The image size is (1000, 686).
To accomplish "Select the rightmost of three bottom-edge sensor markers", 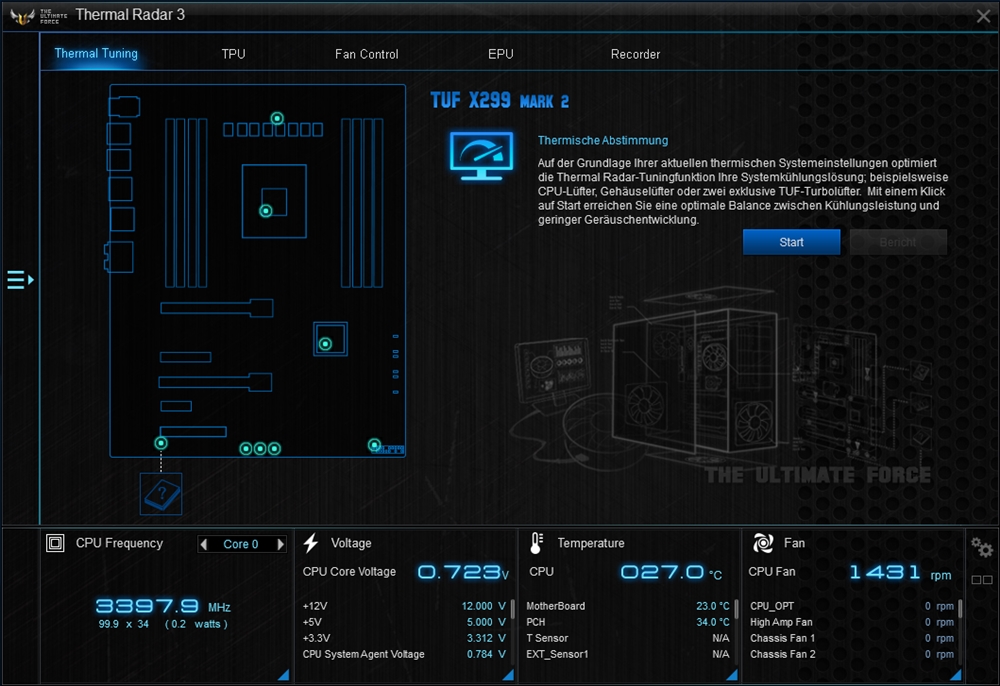I will click(x=274, y=449).
